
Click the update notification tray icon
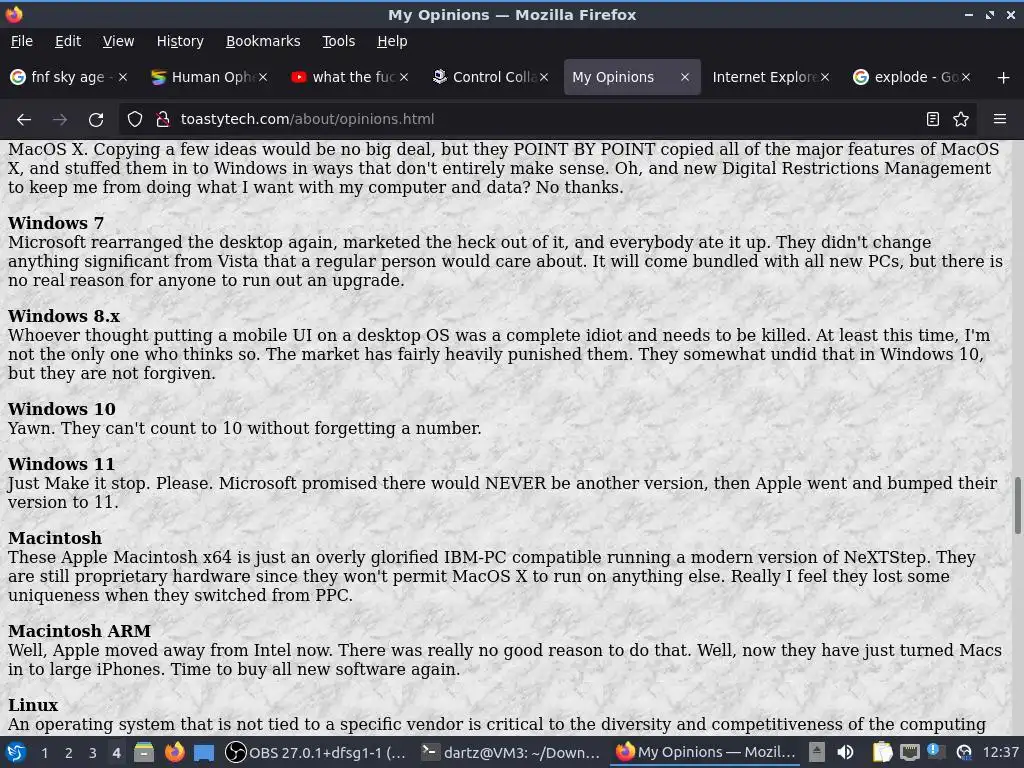pos(936,752)
